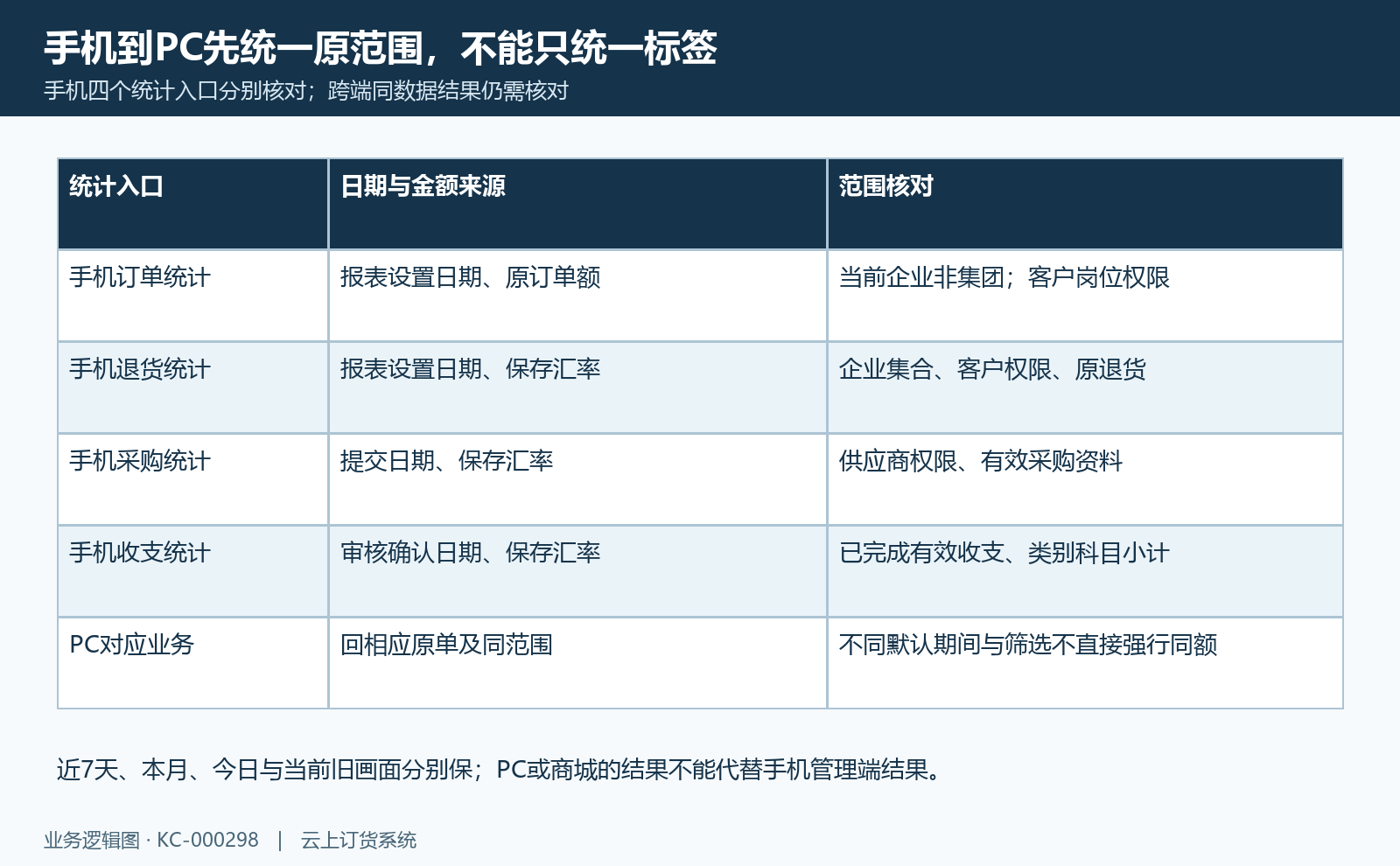Click the cell 手机采购统计

[x=192, y=479]
